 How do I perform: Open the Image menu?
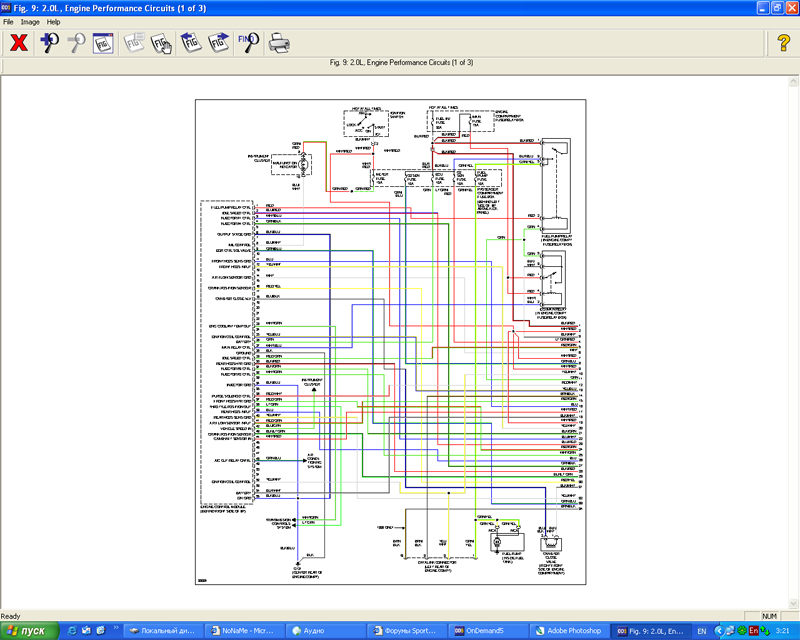pyautogui.click(x=30, y=21)
